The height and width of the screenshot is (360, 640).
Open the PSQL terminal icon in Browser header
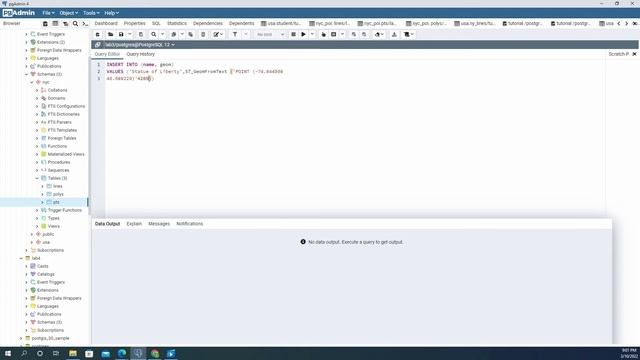[85, 24]
